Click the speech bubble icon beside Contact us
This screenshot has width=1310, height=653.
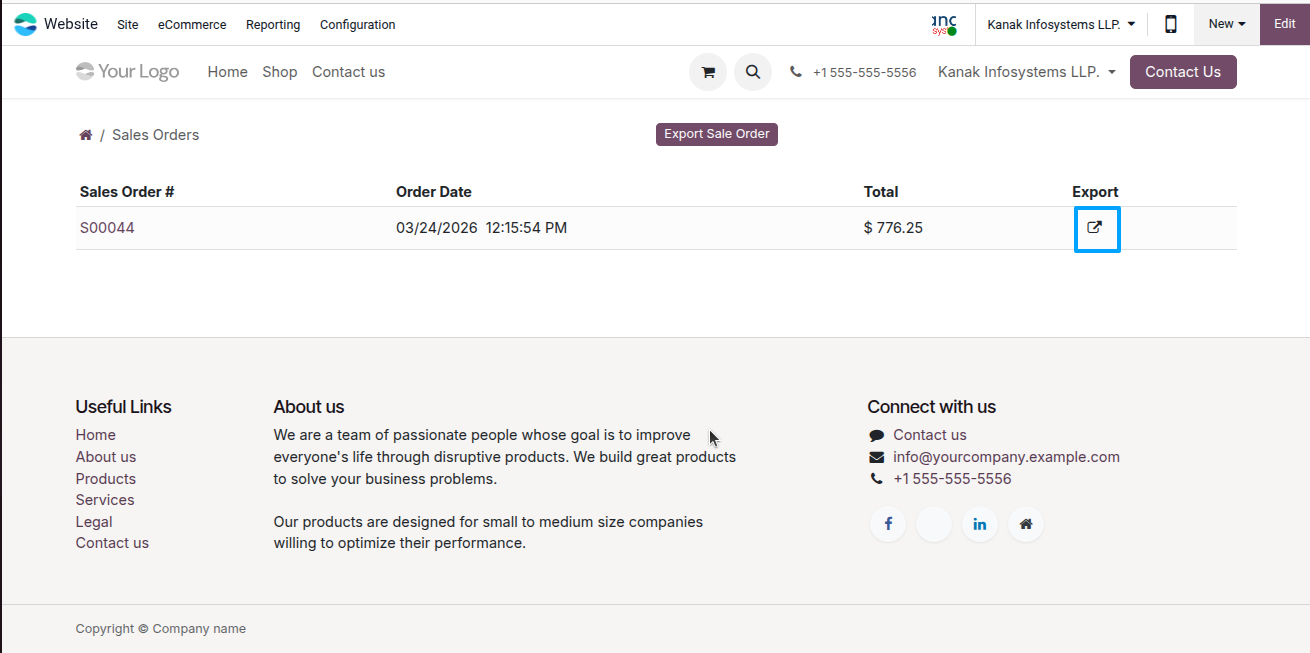click(x=877, y=435)
